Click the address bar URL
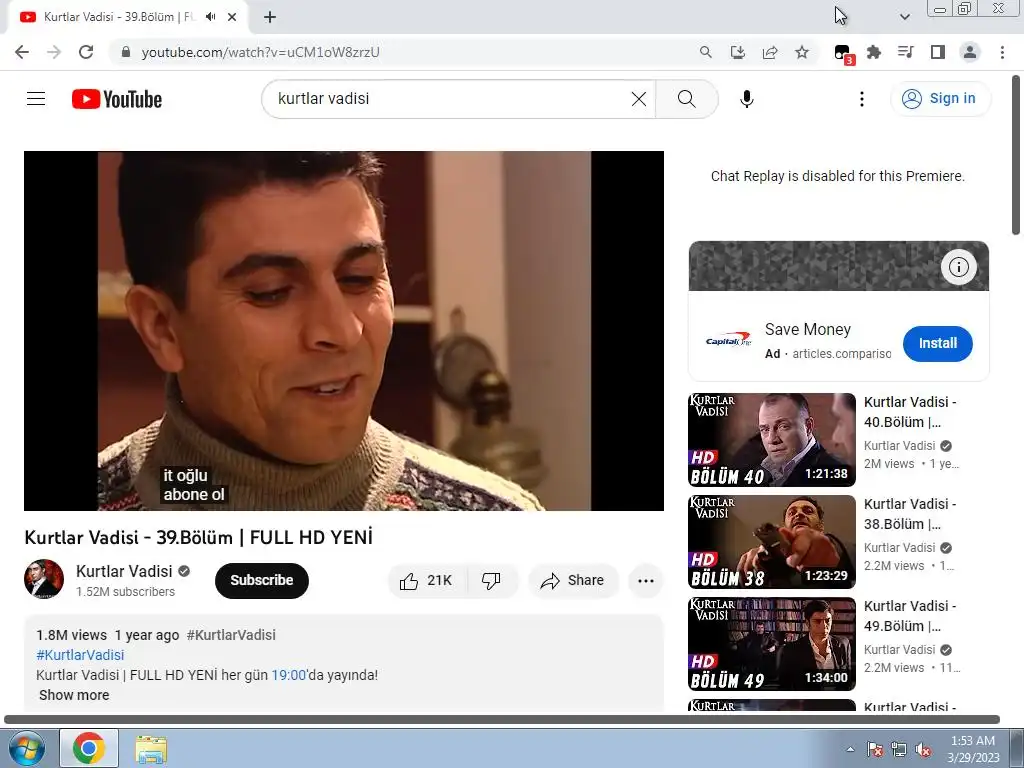Image resolution: width=1024 pixels, height=768 pixels. click(261, 52)
